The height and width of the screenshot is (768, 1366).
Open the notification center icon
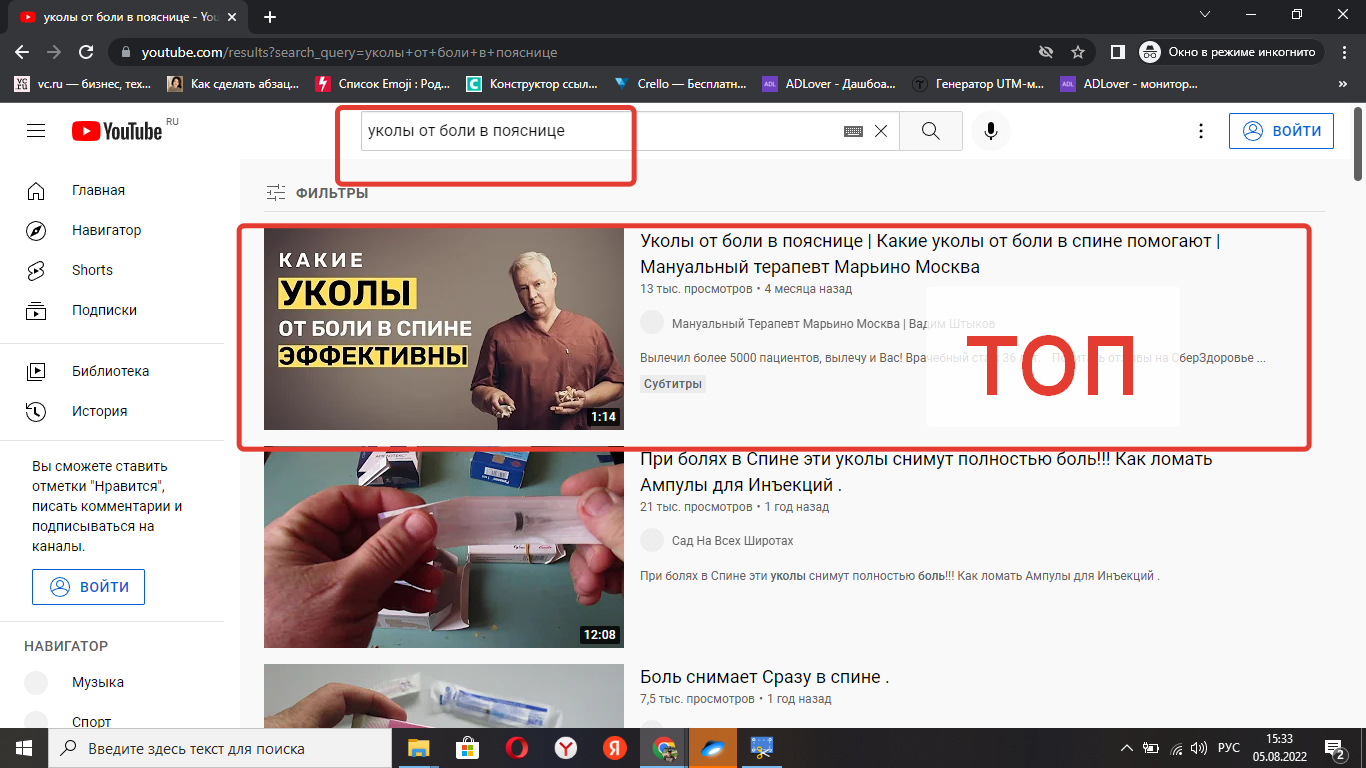(x=1335, y=748)
